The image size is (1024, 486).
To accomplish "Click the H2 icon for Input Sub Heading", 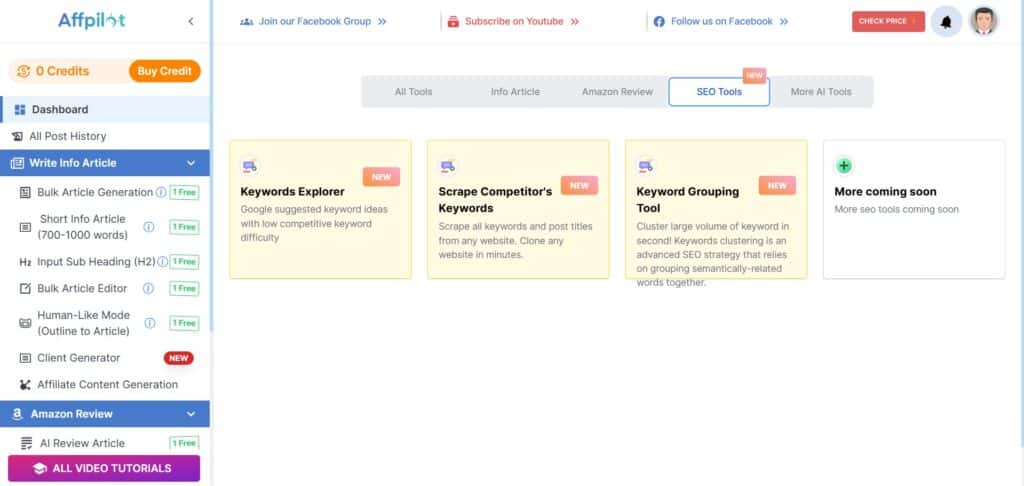I will (x=25, y=262).
